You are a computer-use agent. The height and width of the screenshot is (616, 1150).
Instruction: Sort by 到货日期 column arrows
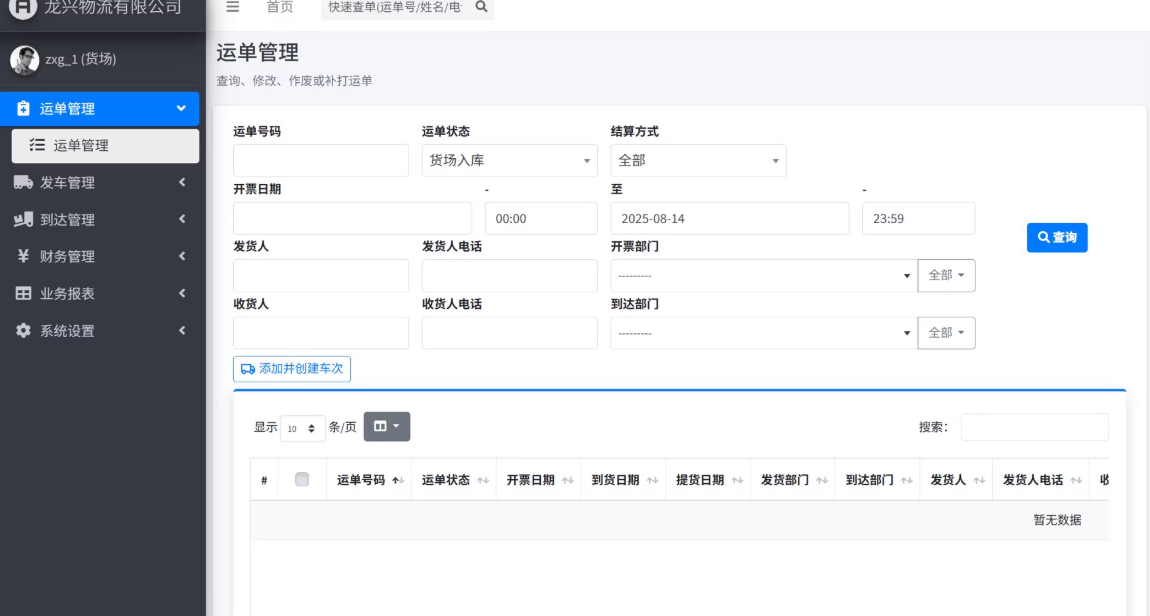click(652, 480)
